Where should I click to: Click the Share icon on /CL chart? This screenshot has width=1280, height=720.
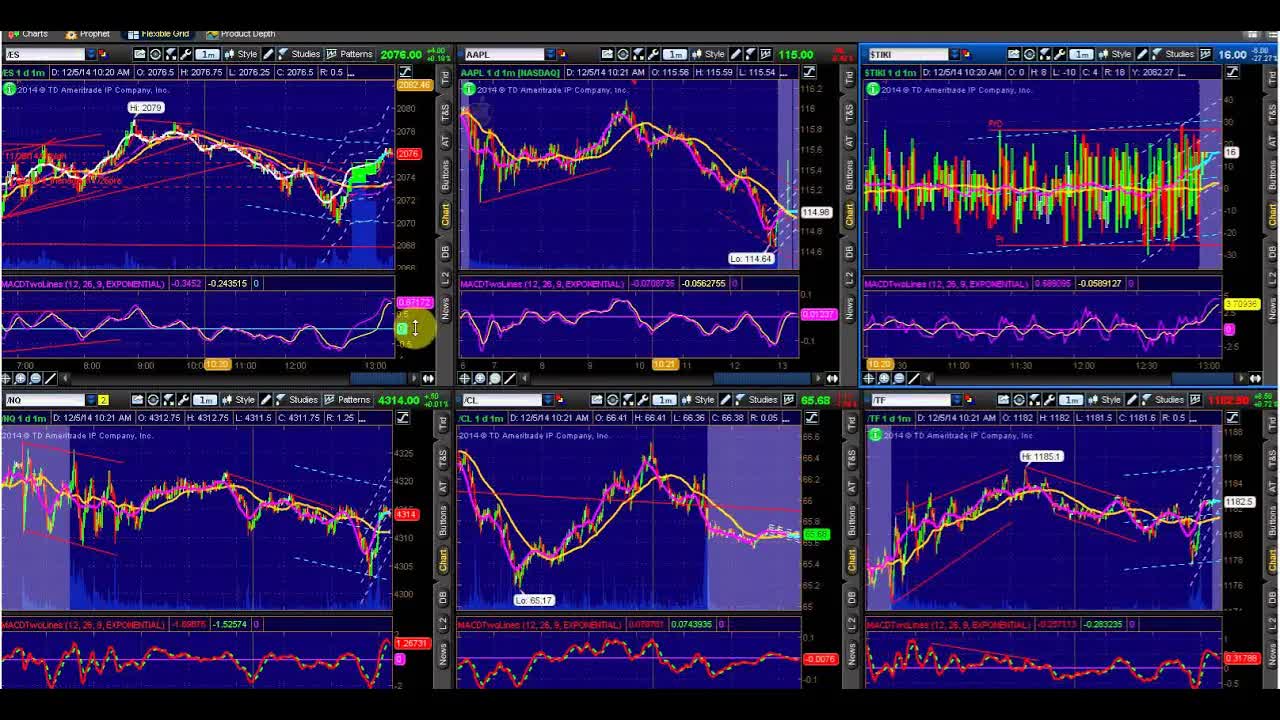[597, 400]
